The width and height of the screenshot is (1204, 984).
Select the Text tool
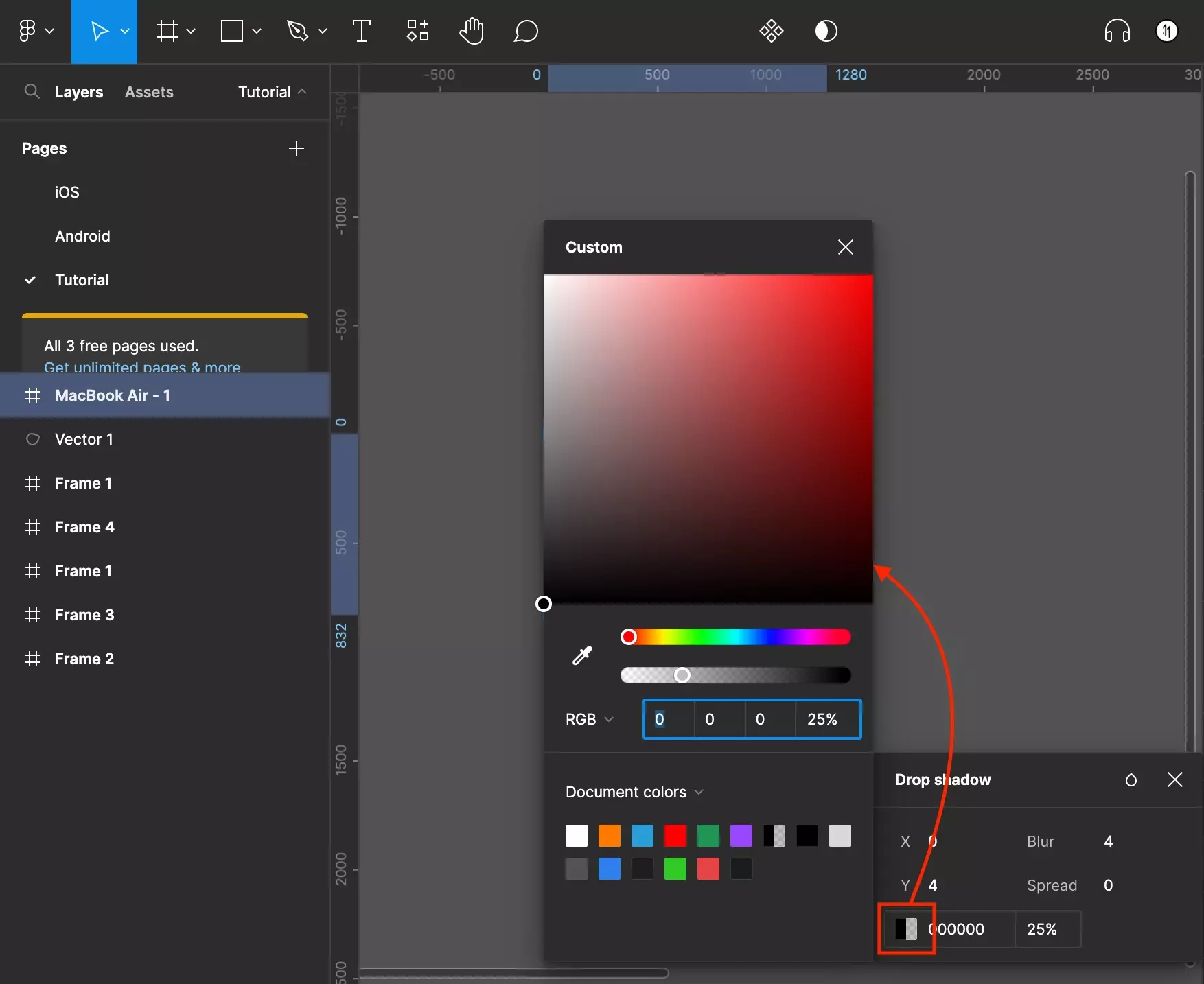362,31
